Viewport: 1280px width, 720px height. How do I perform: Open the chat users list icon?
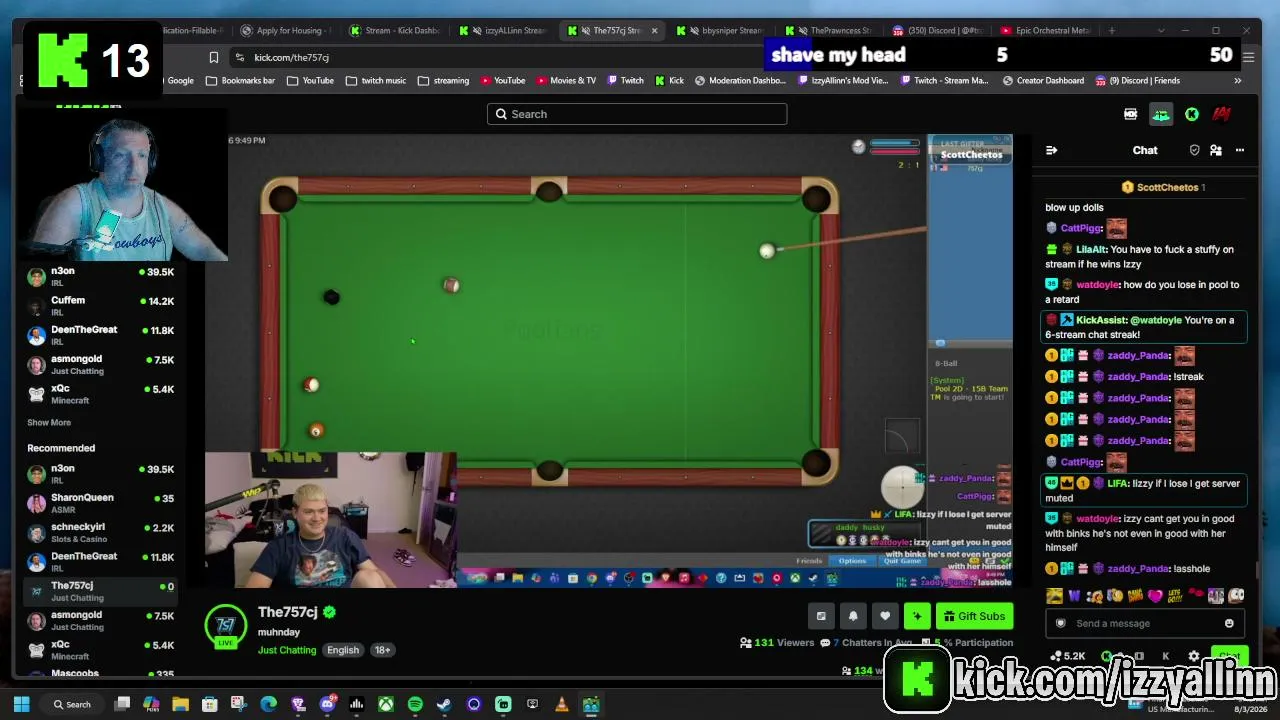click(x=1216, y=150)
